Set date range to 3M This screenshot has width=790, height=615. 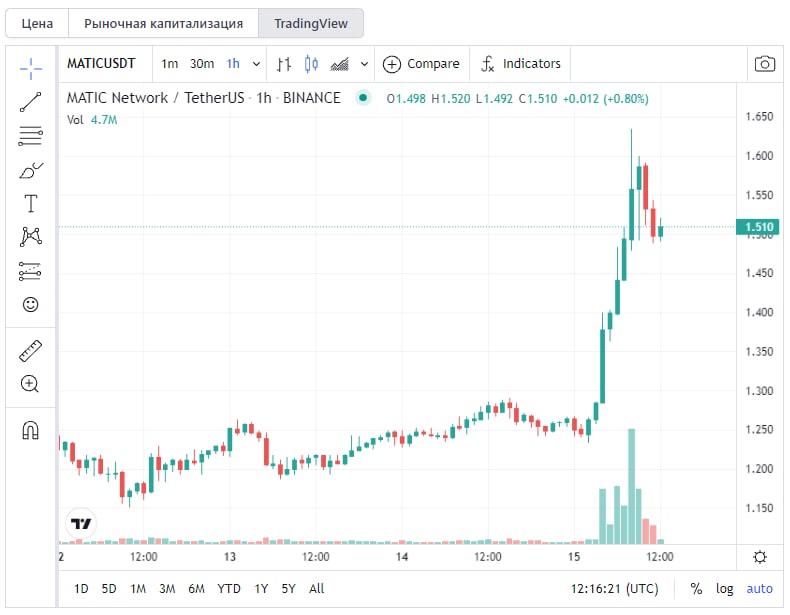click(x=167, y=588)
